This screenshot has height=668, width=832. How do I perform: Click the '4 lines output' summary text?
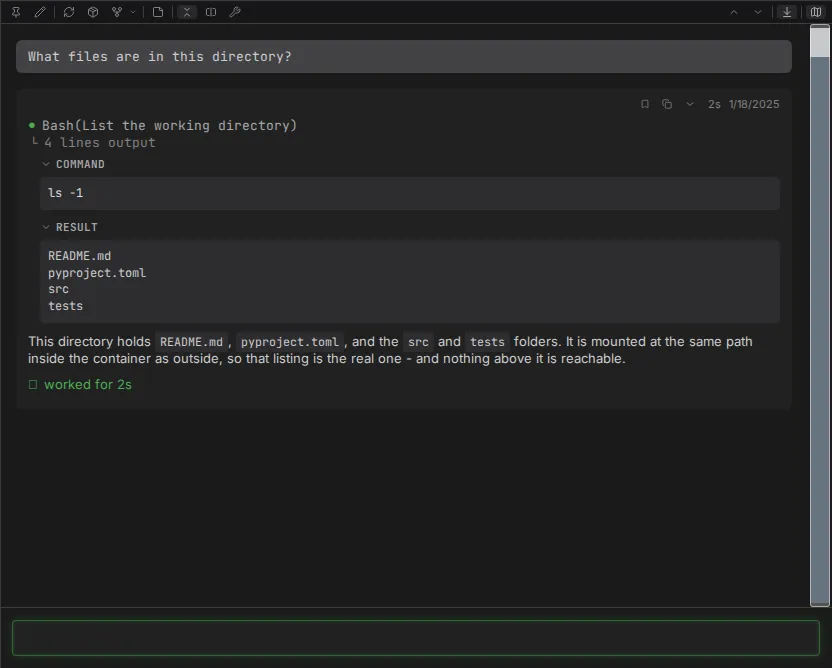point(100,143)
